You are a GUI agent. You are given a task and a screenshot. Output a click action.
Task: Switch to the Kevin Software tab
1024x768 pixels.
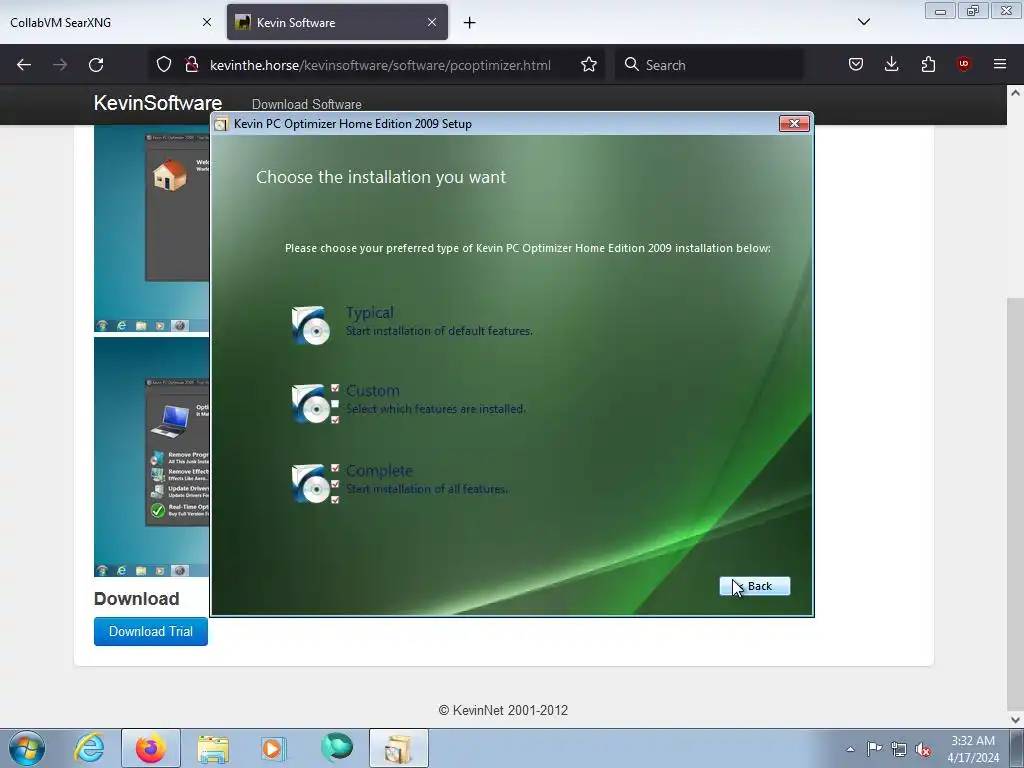337,22
